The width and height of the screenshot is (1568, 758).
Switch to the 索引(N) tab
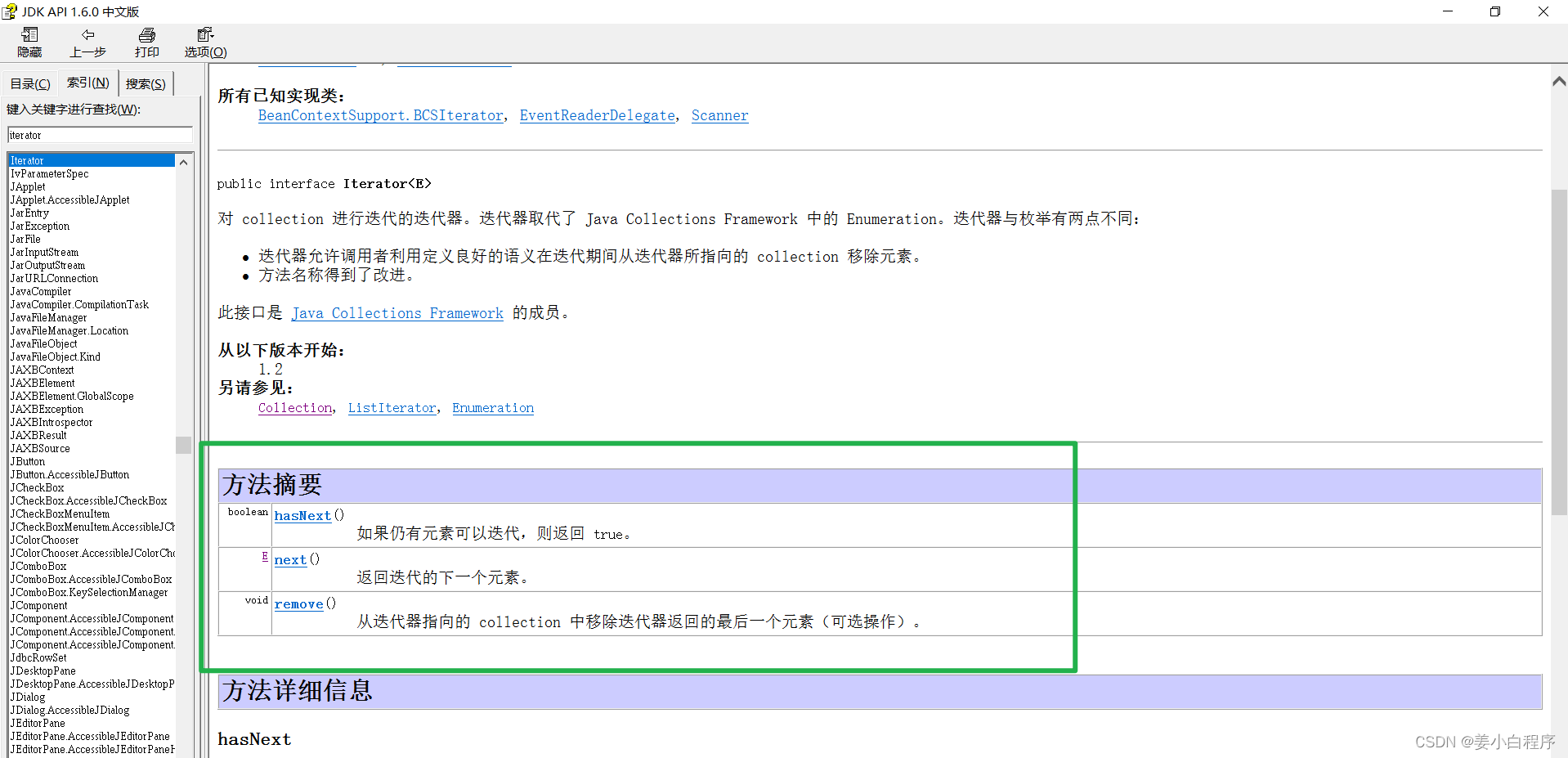pos(87,83)
